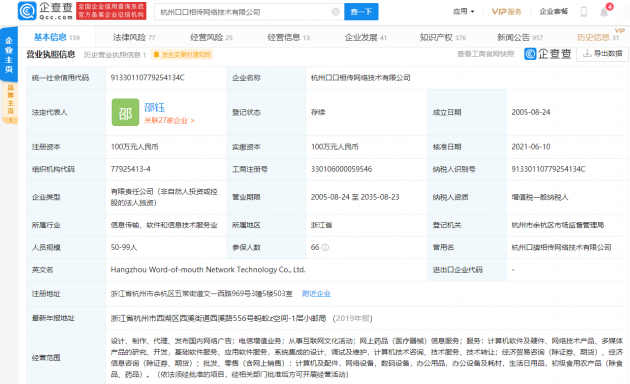Switch to the 历史信息 tab
This screenshot has width=630, height=384.
(597, 37)
